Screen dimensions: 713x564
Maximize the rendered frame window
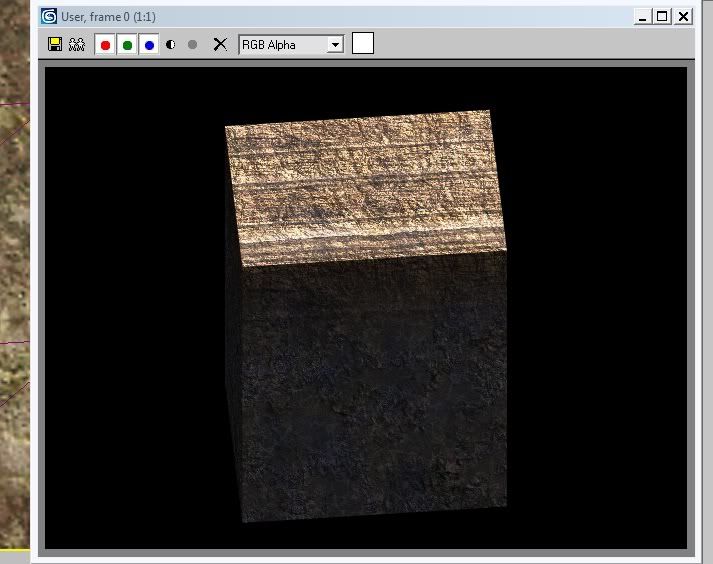point(662,17)
